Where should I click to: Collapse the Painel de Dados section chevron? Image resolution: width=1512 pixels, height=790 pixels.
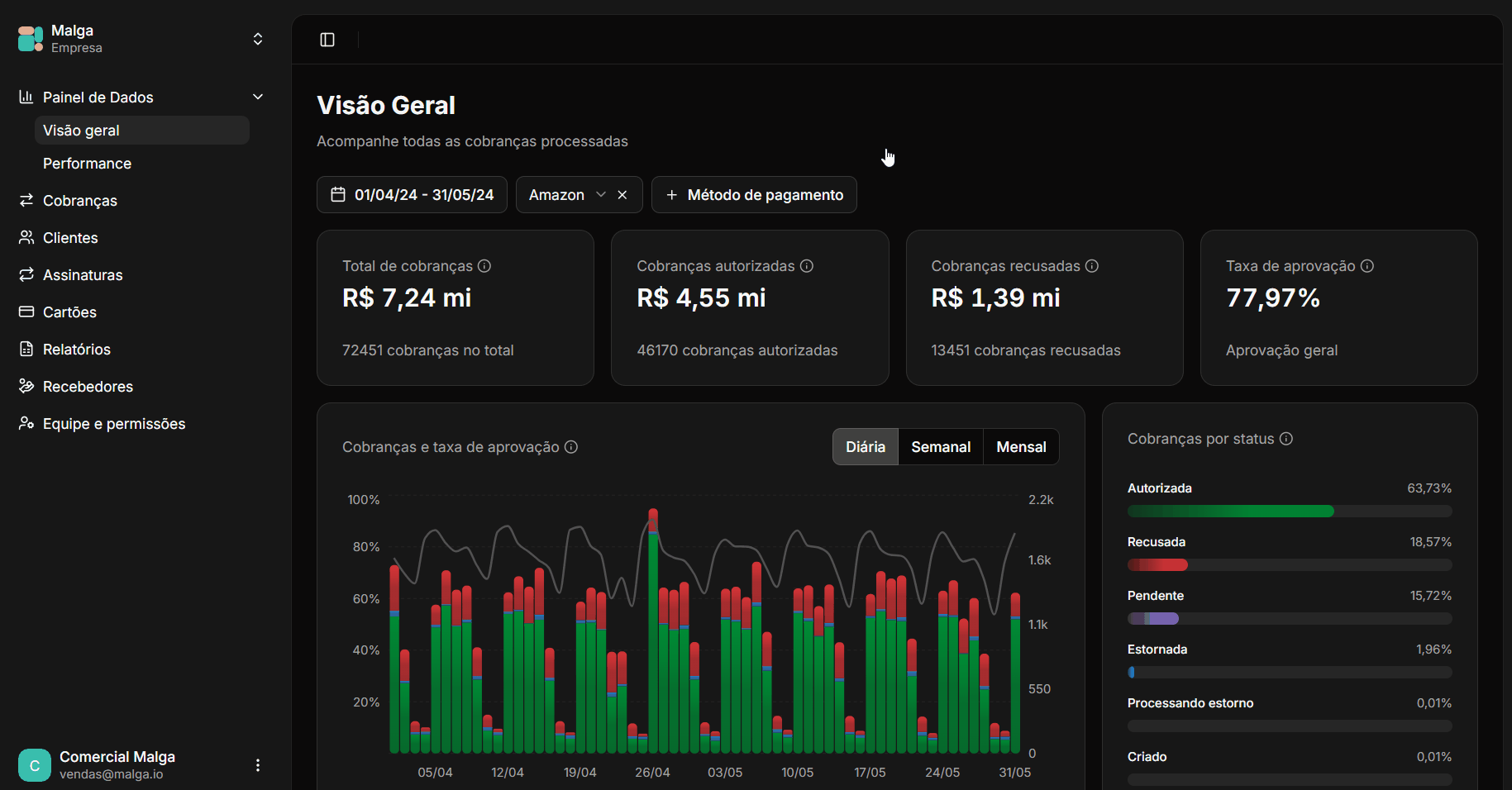[x=258, y=97]
